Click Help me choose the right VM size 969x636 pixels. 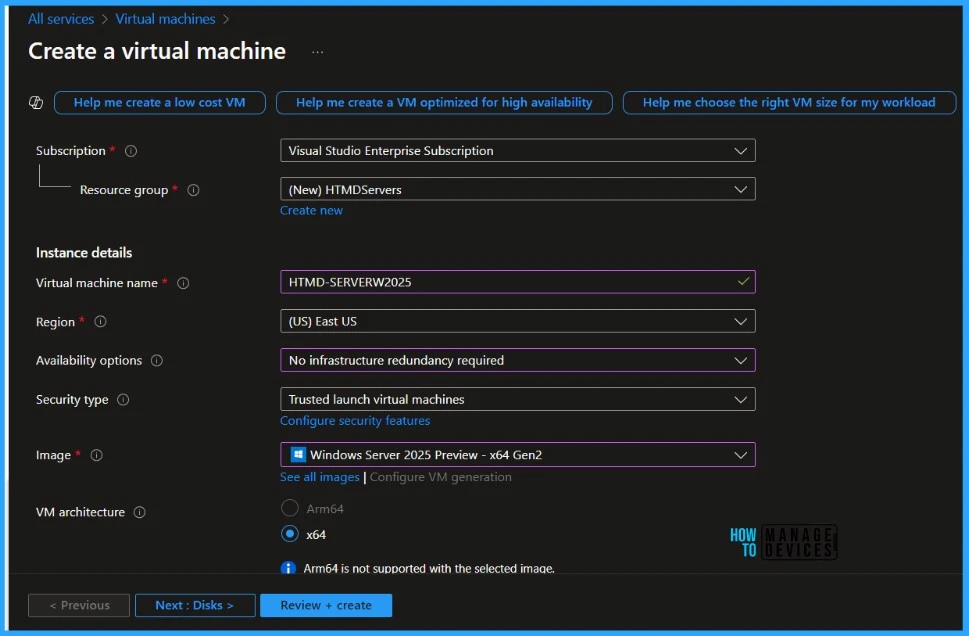pyautogui.click(x=789, y=103)
